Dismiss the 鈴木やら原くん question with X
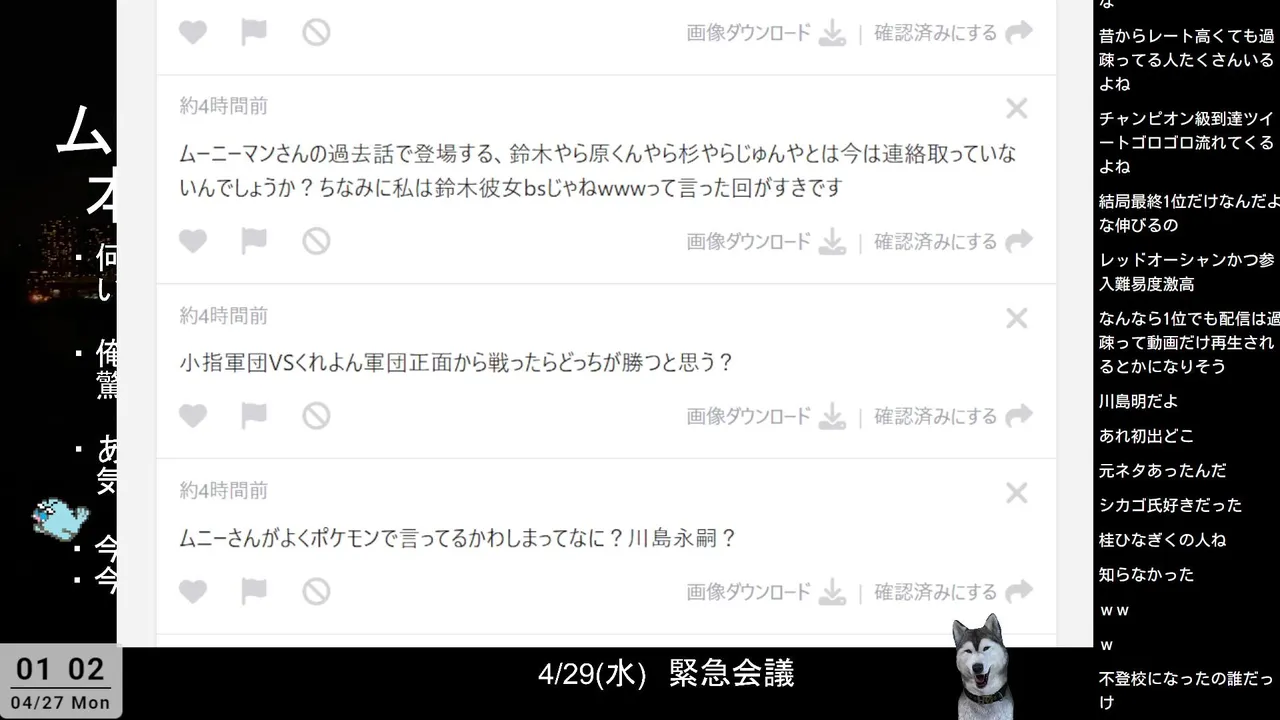Viewport: 1280px width, 720px height. (x=1016, y=108)
